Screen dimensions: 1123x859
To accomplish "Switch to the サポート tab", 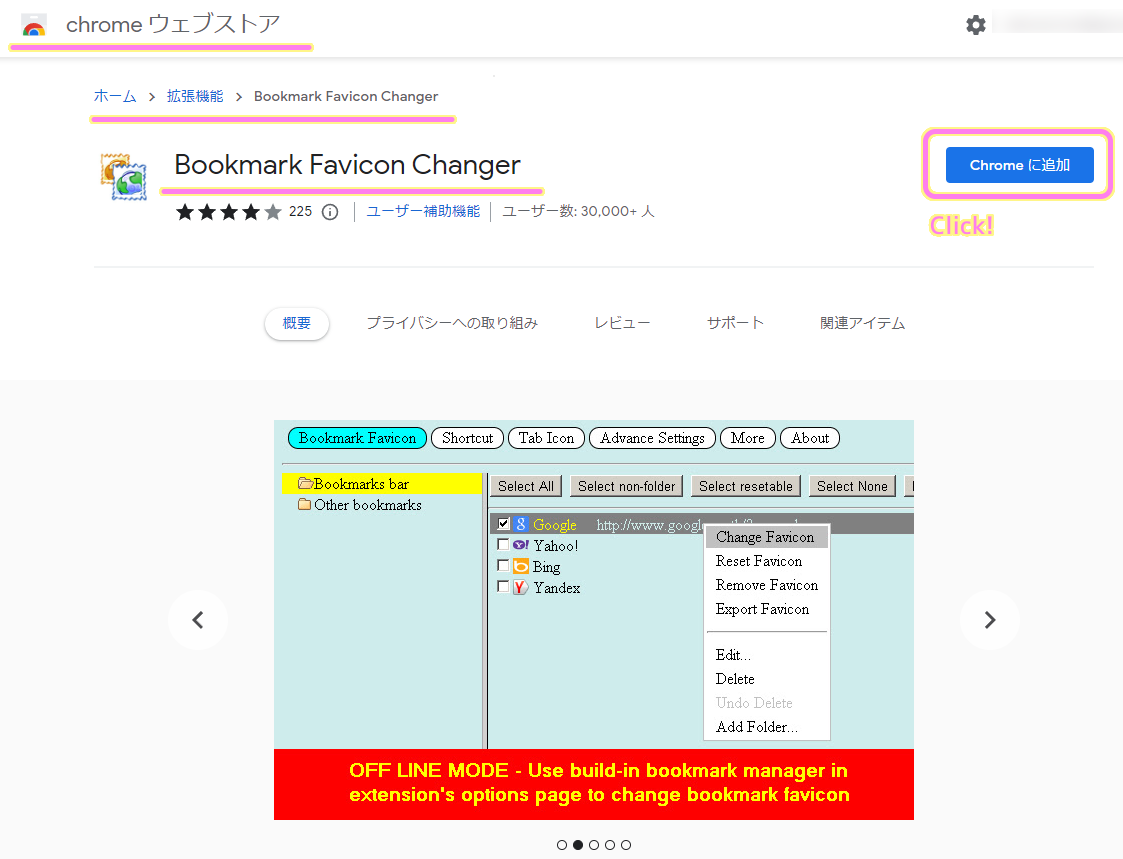I will click(x=735, y=323).
